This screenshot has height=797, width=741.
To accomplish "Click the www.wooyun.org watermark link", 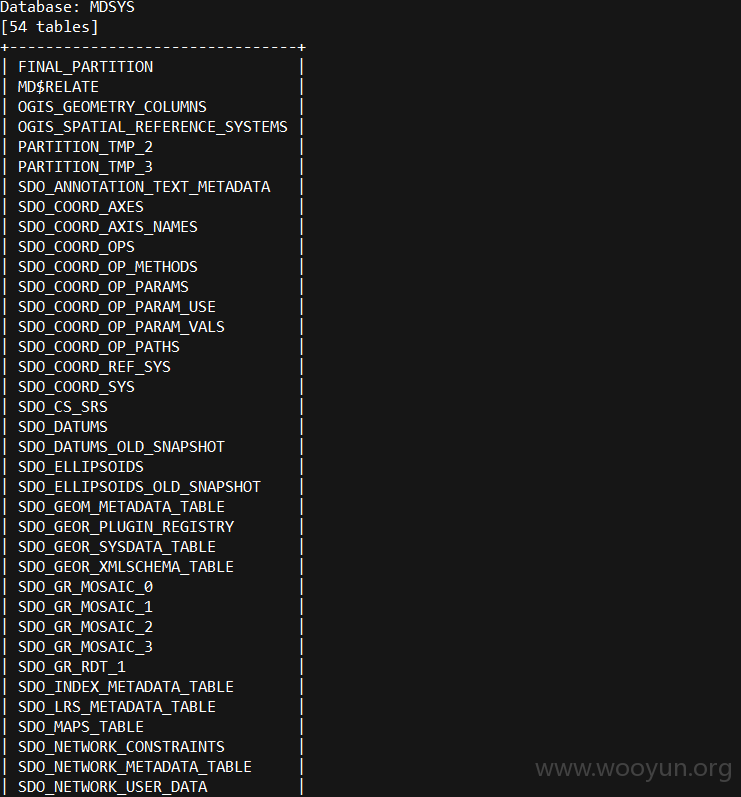I will click(x=633, y=768).
